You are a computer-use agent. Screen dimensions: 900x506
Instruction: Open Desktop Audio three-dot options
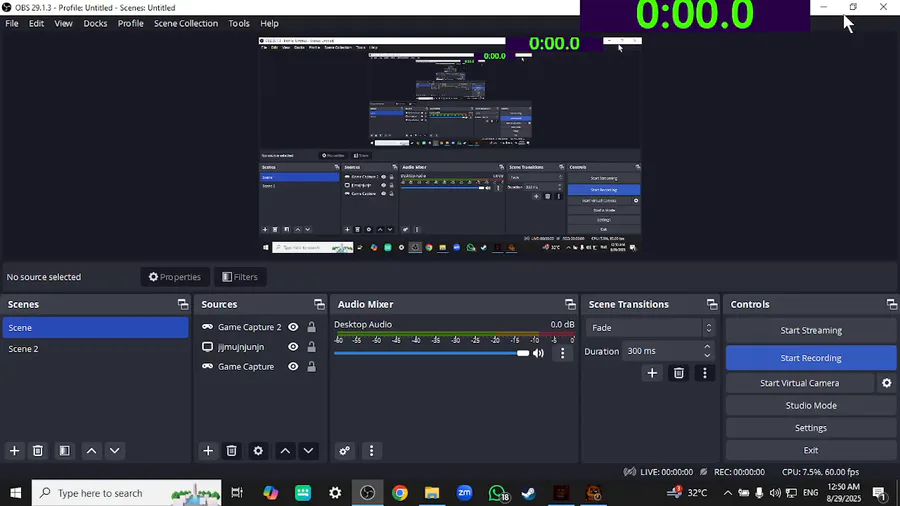click(x=562, y=353)
